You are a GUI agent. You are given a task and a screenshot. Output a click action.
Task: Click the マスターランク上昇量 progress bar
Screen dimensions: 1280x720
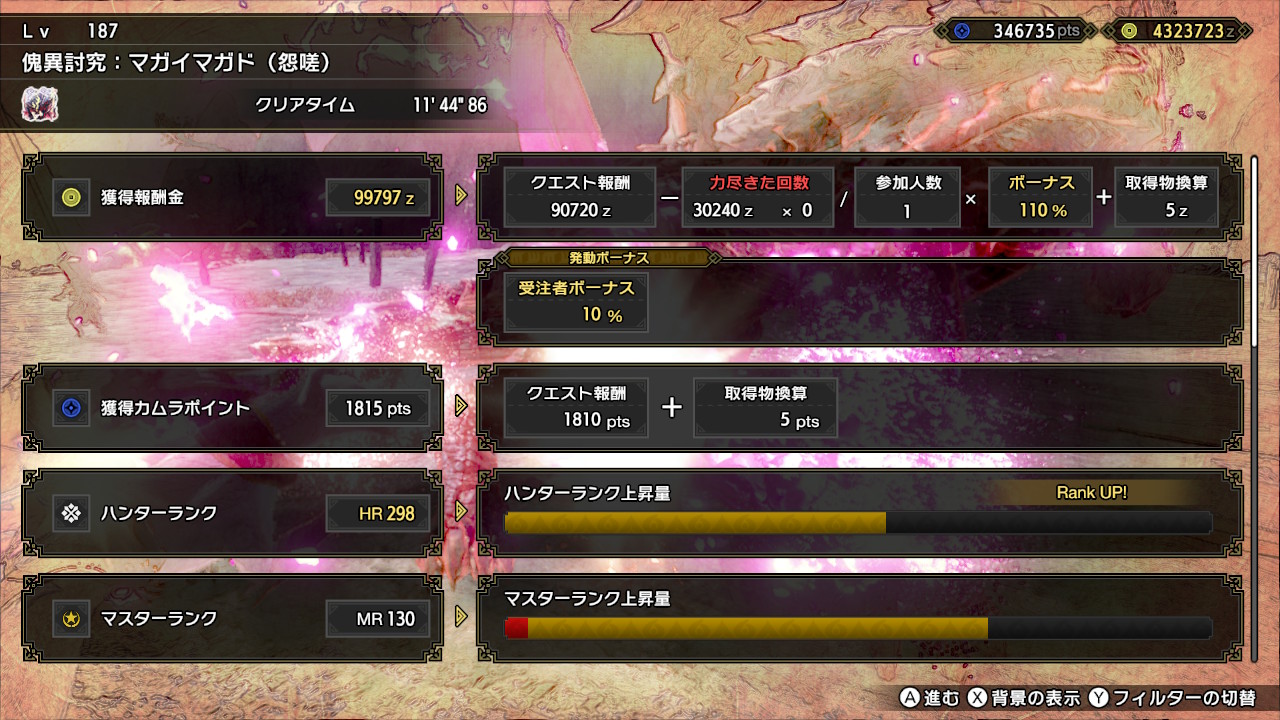pyautogui.click(x=858, y=628)
